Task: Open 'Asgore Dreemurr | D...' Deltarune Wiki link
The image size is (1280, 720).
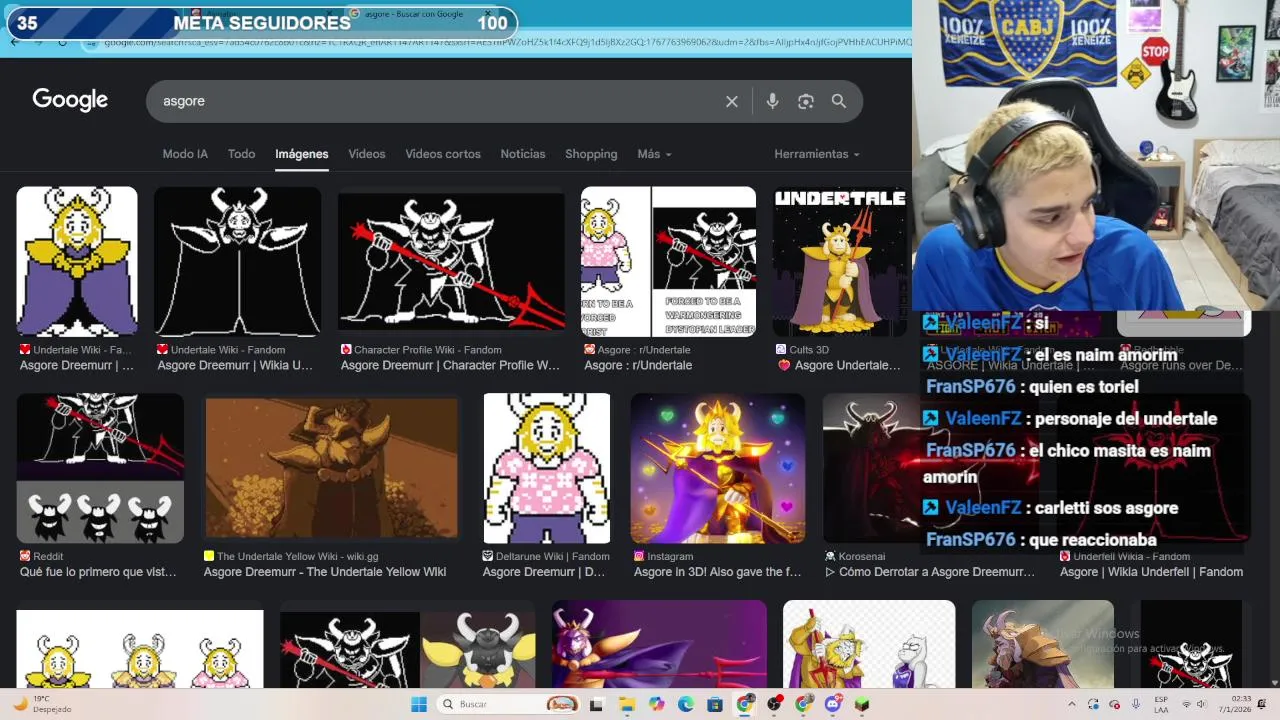Action: coord(544,572)
